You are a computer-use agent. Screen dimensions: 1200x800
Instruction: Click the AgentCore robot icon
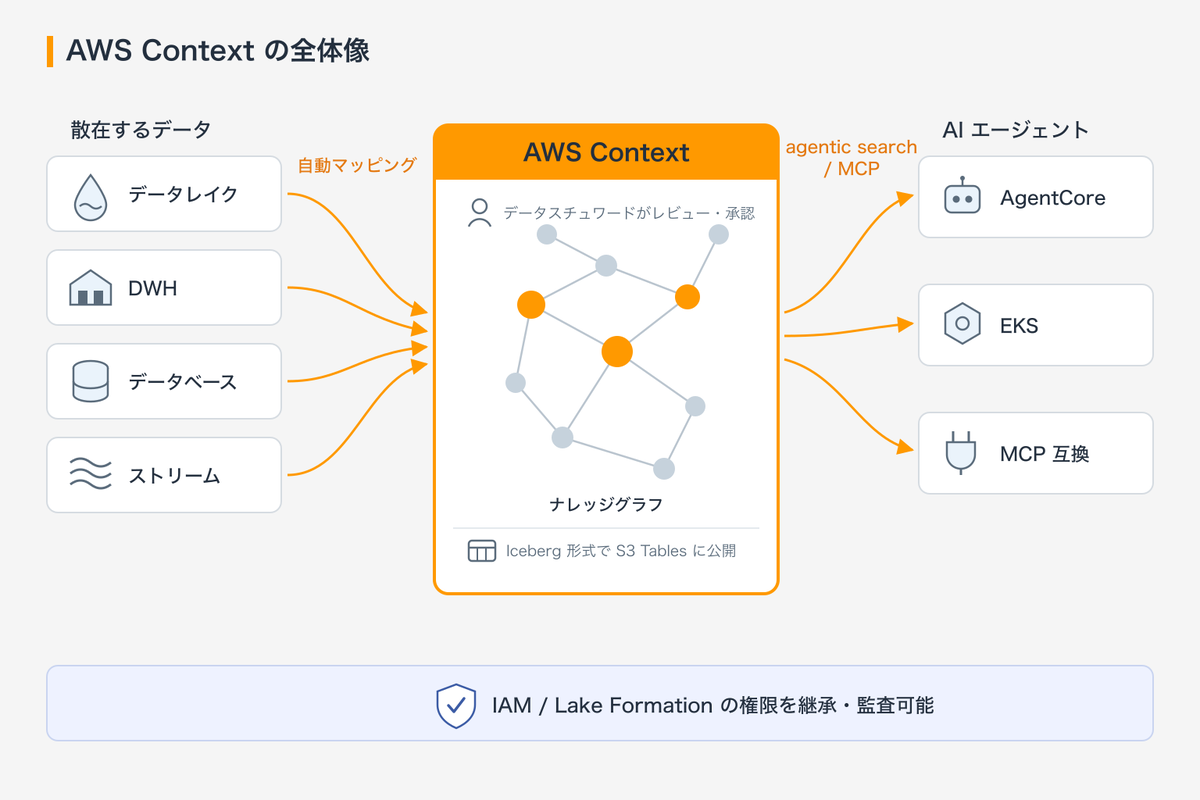click(962, 198)
